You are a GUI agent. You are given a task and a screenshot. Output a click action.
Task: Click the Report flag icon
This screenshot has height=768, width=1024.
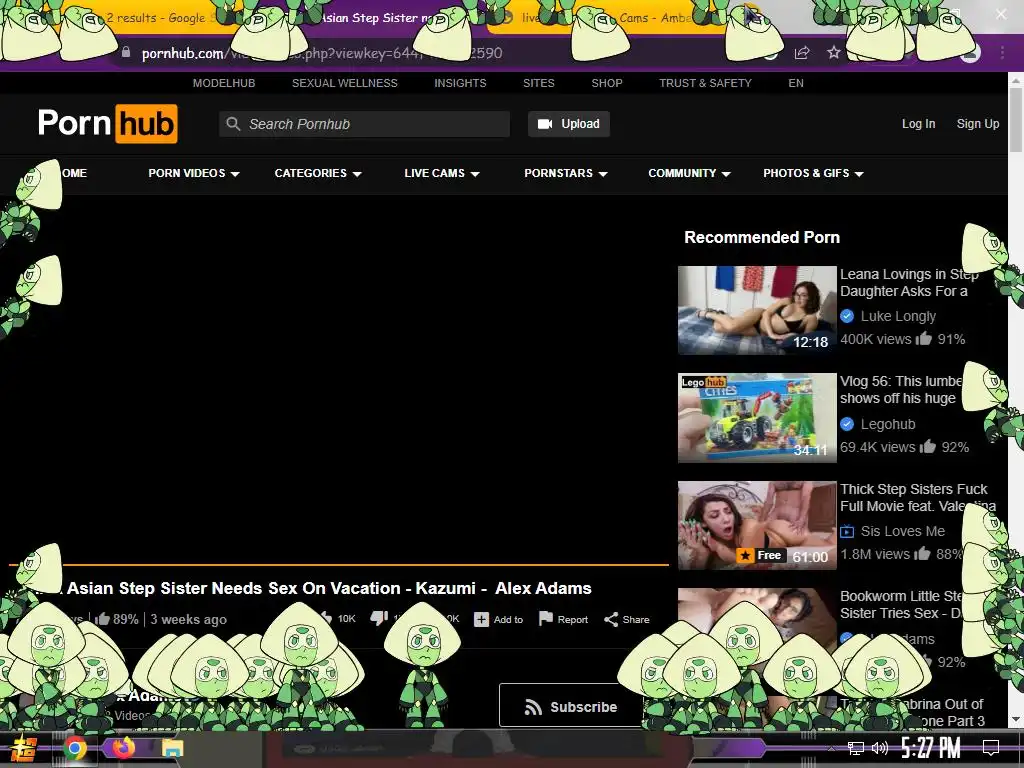pos(545,618)
